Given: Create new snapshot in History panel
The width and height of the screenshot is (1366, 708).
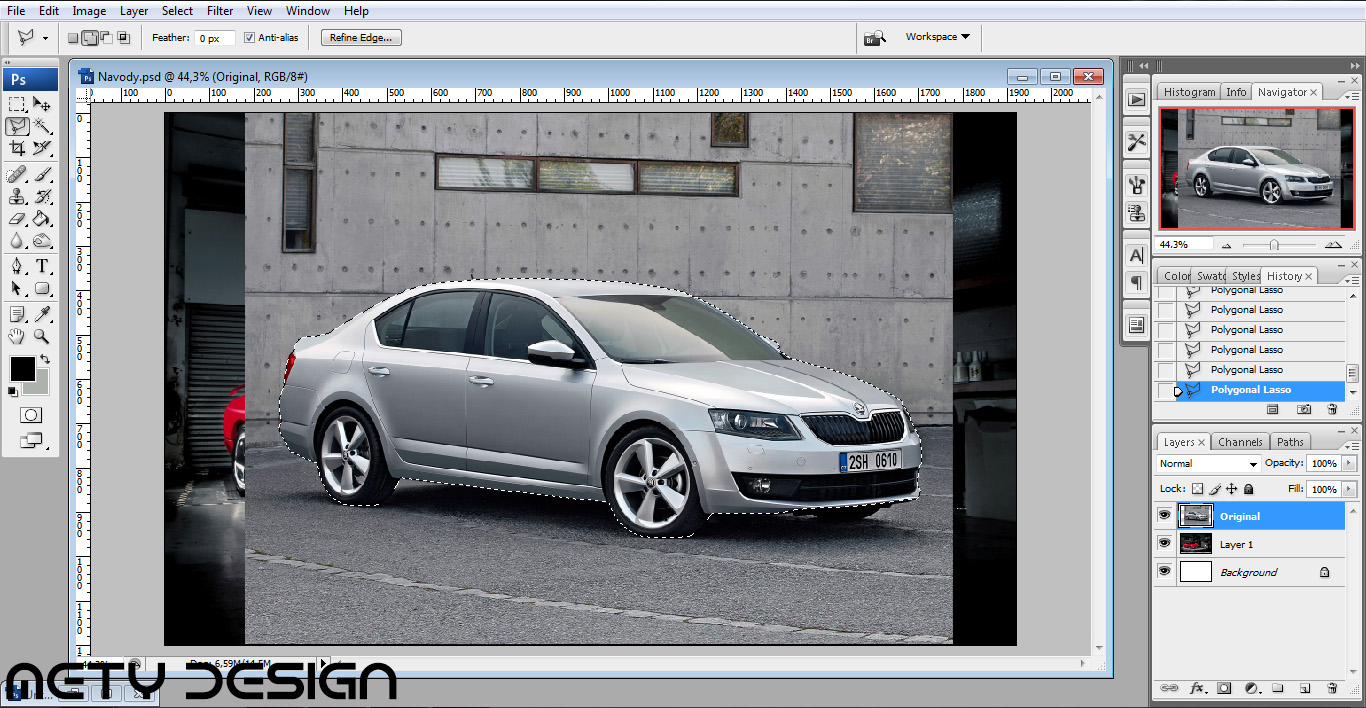Looking at the screenshot, I should pos(1304,409).
